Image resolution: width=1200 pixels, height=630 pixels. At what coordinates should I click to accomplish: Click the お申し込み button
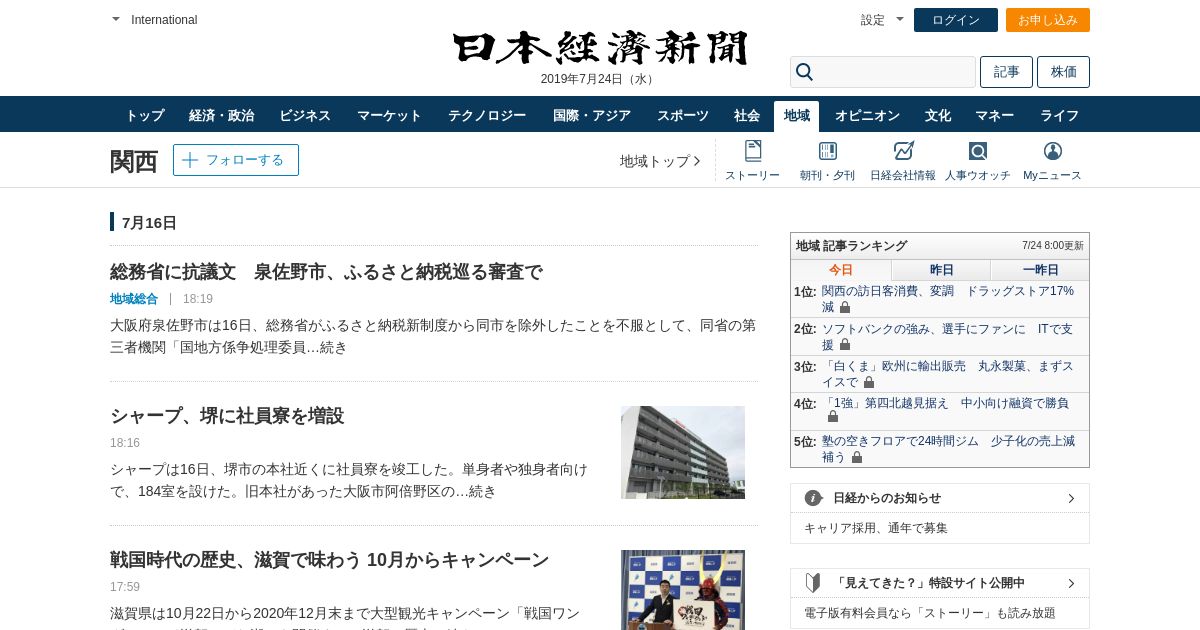click(x=1048, y=20)
